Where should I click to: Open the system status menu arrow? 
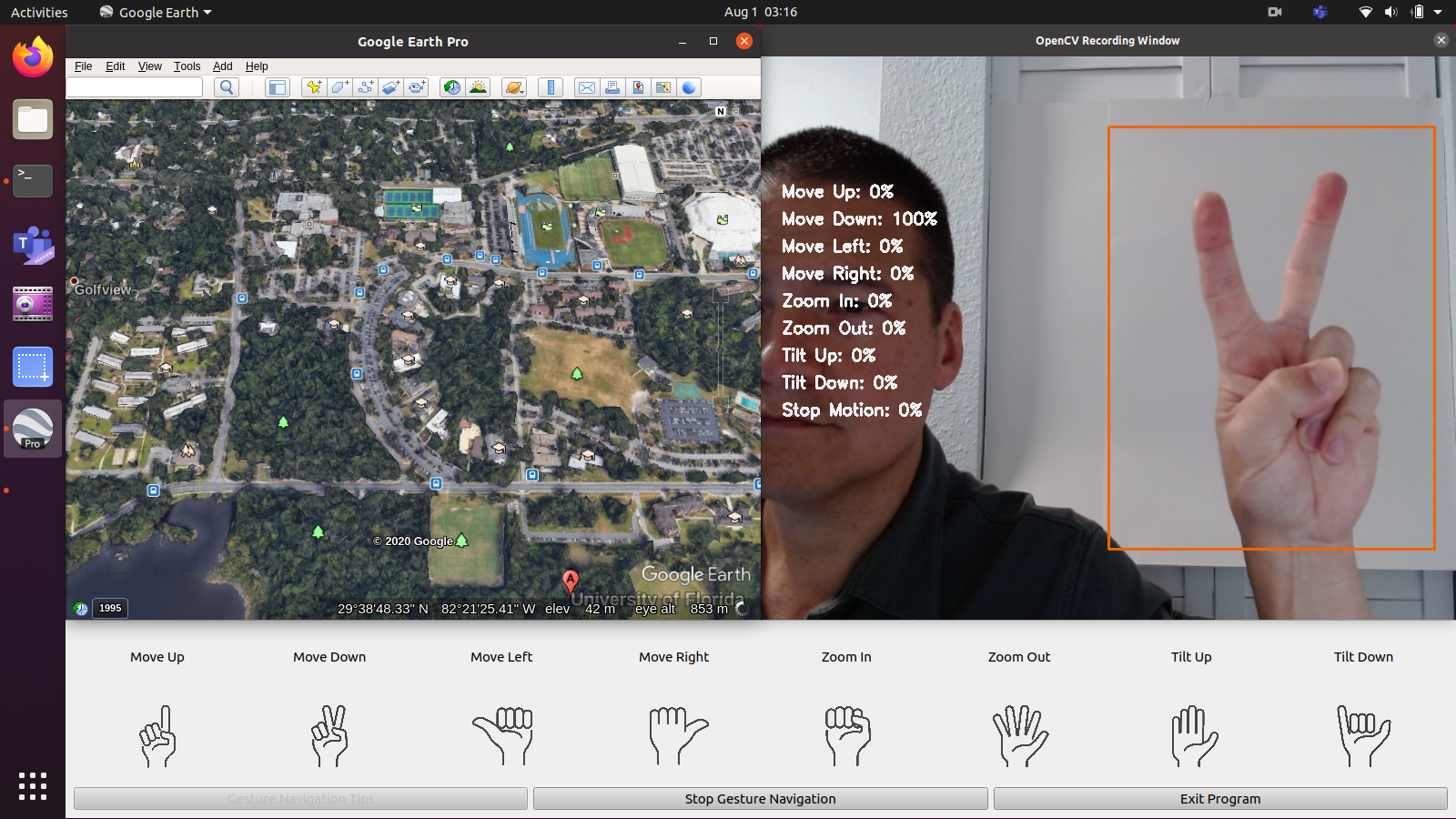pyautogui.click(x=1438, y=12)
